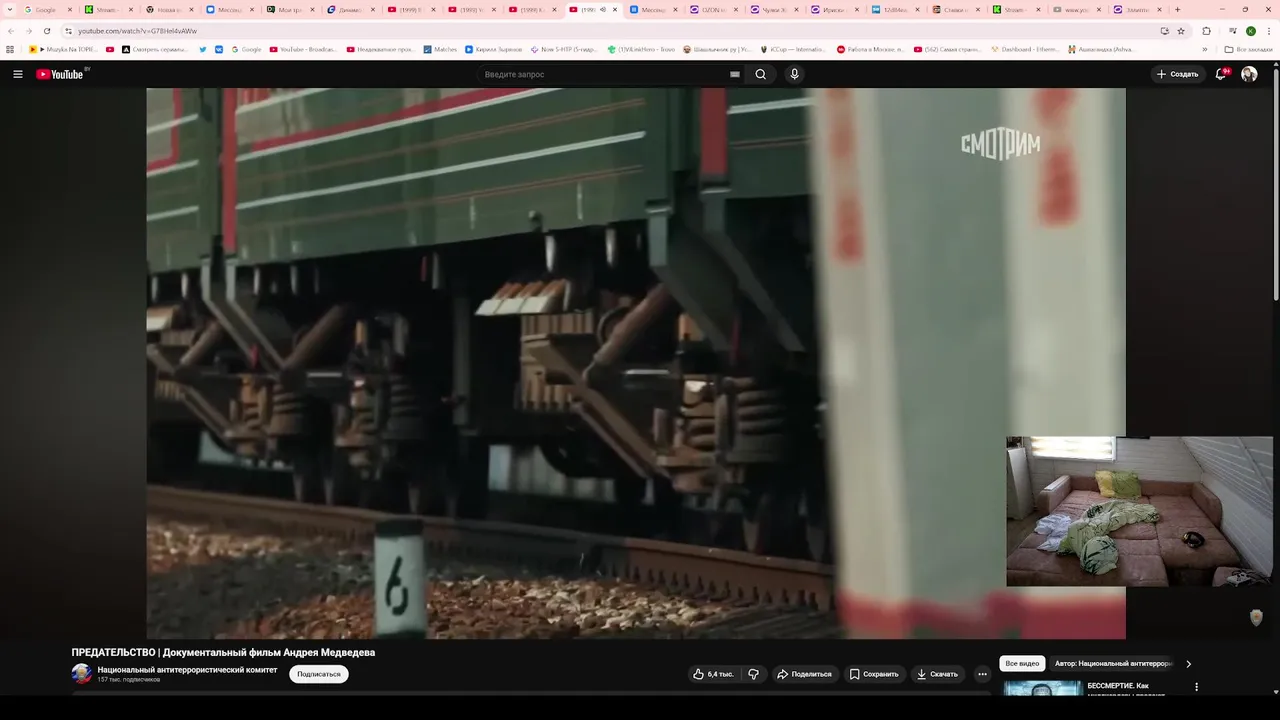The image size is (1280, 720).
Task: Expand the tab search dropdown arrow
Action: tap(9, 10)
